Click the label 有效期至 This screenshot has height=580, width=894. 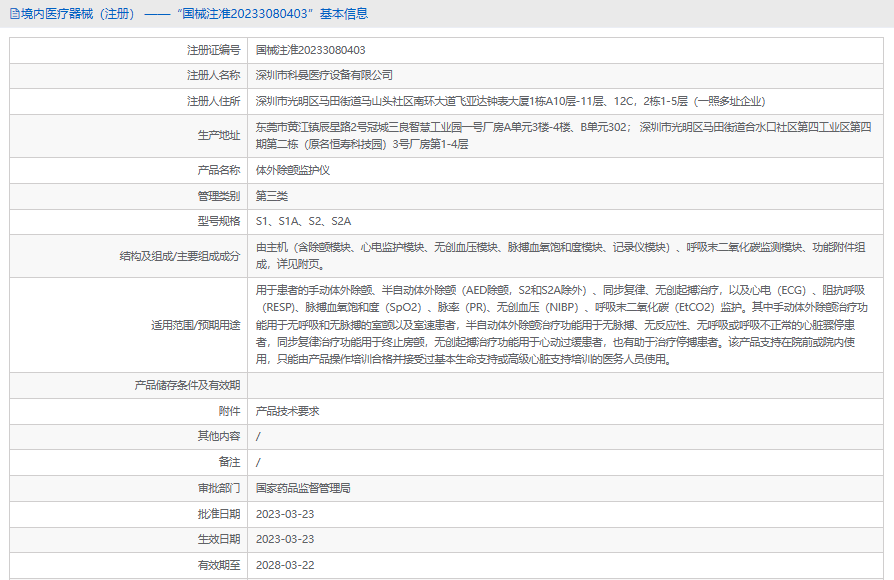(x=219, y=565)
